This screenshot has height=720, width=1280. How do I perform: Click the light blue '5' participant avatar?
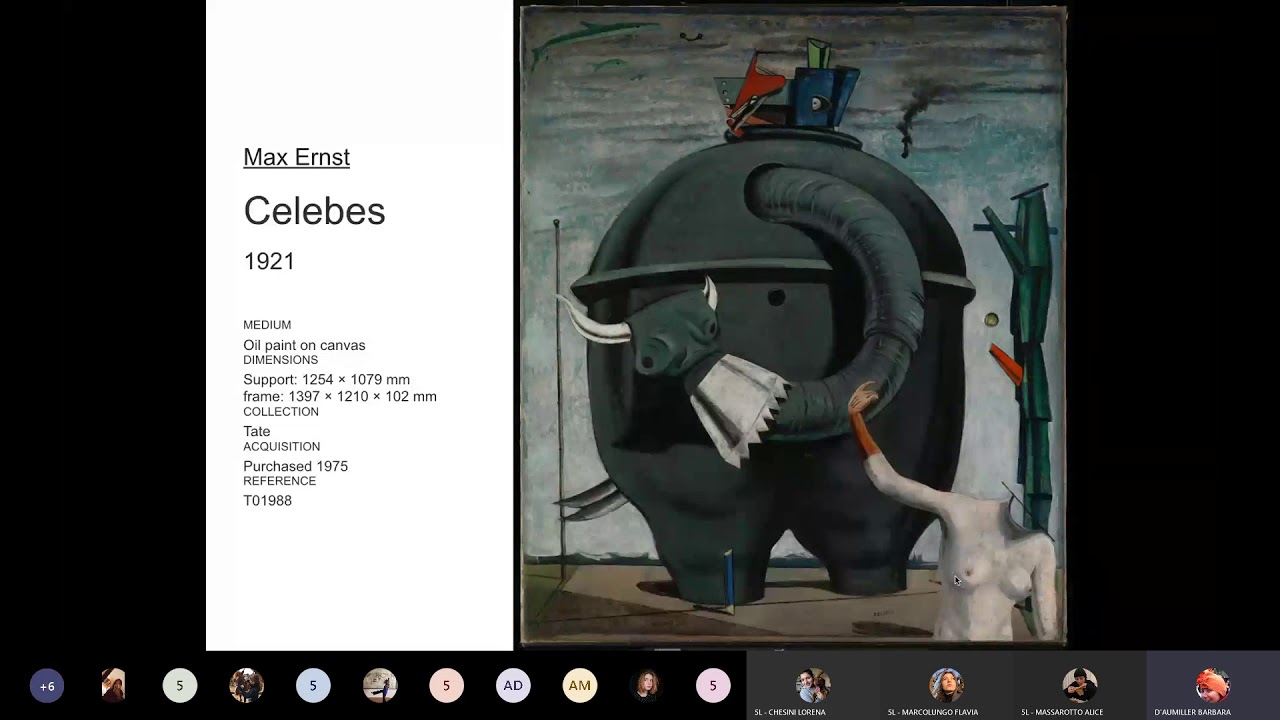tap(313, 686)
